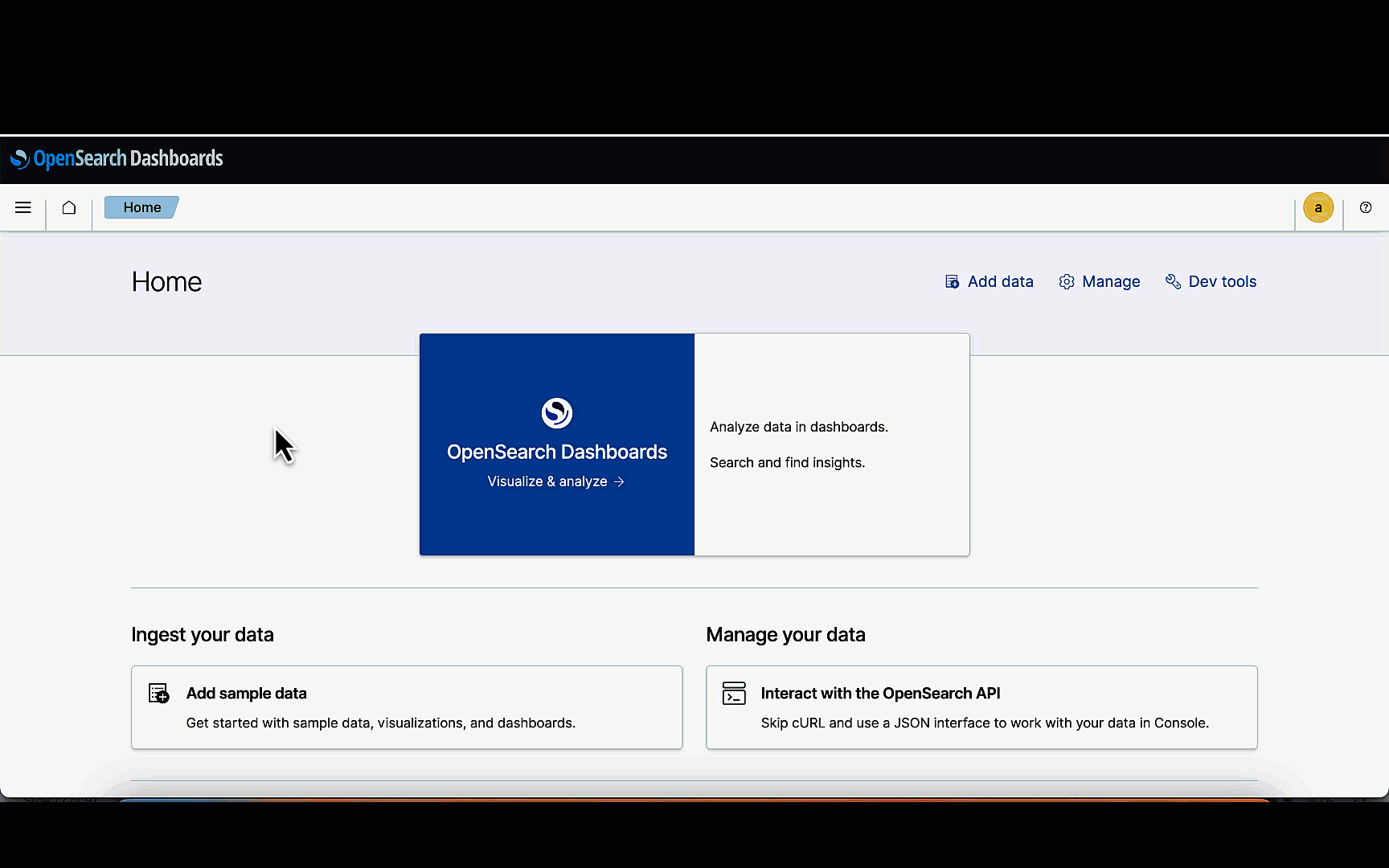Click the 'Analyze data in dashboards.' text

tap(799, 427)
